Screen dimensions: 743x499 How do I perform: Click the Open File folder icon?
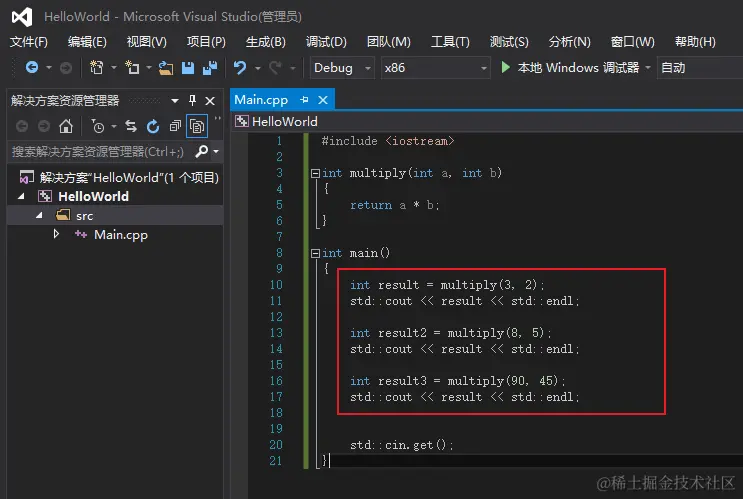(165, 68)
